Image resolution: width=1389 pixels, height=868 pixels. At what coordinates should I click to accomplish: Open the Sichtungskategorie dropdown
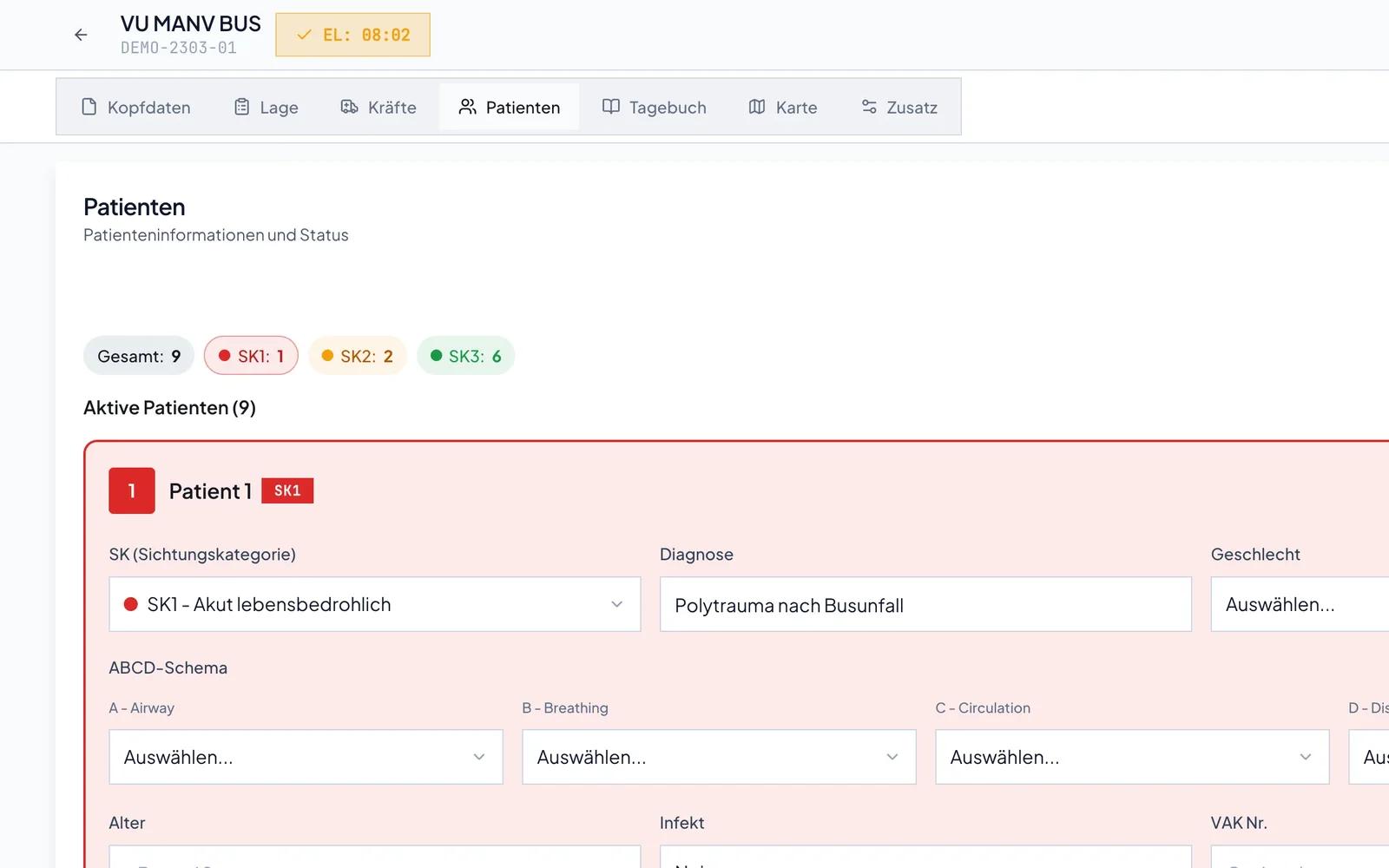pos(375,604)
